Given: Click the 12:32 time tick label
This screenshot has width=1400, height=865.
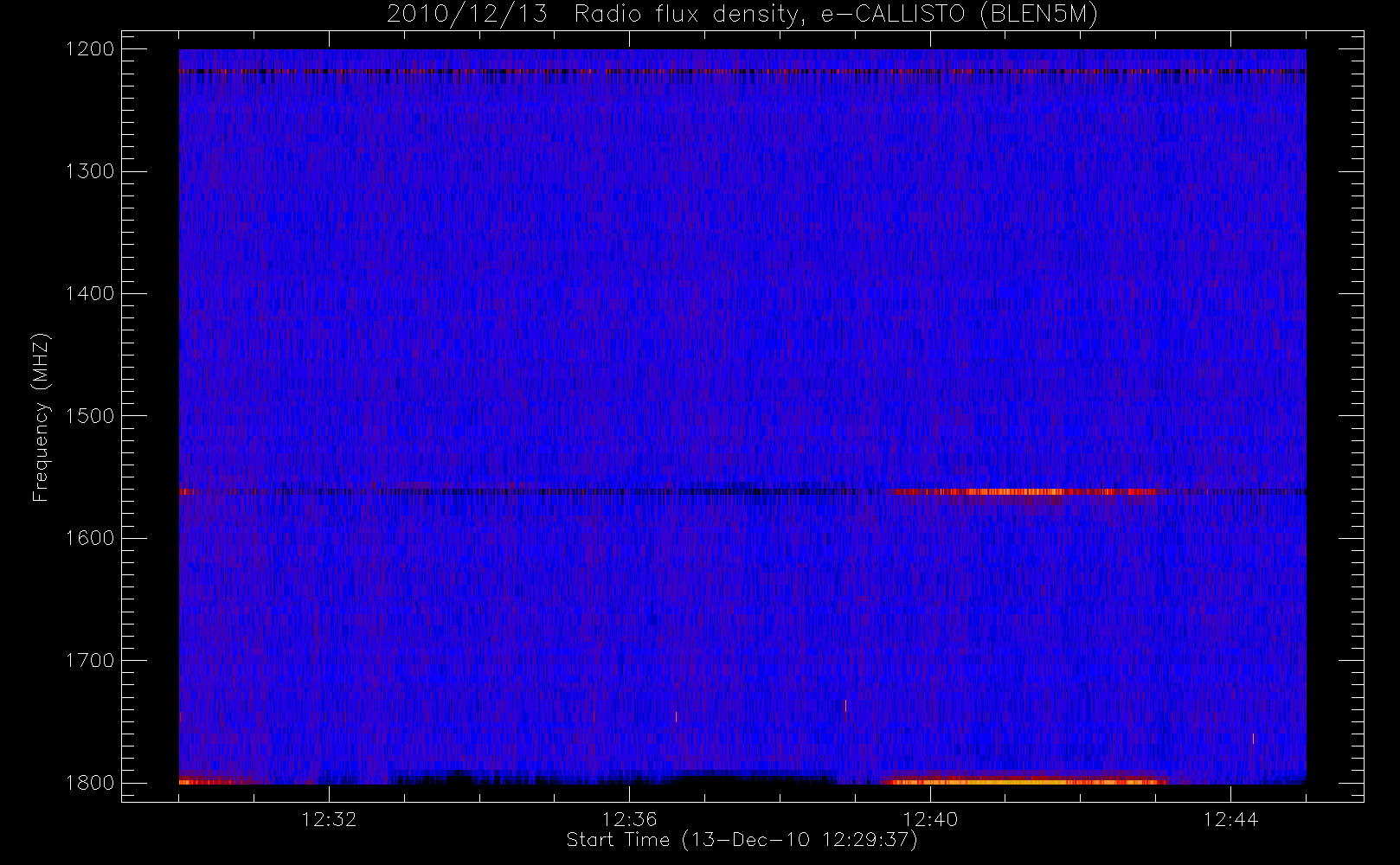Looking at the screenshot, I should (x=329, y=819).
